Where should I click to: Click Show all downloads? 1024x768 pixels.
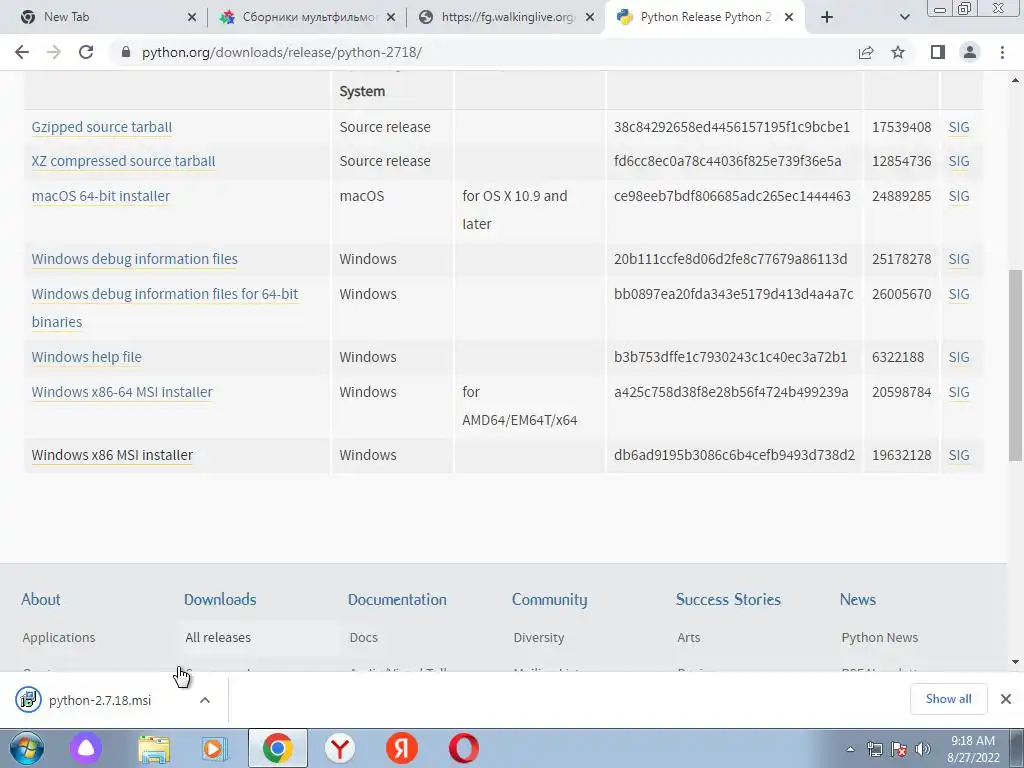pos(948,699)
